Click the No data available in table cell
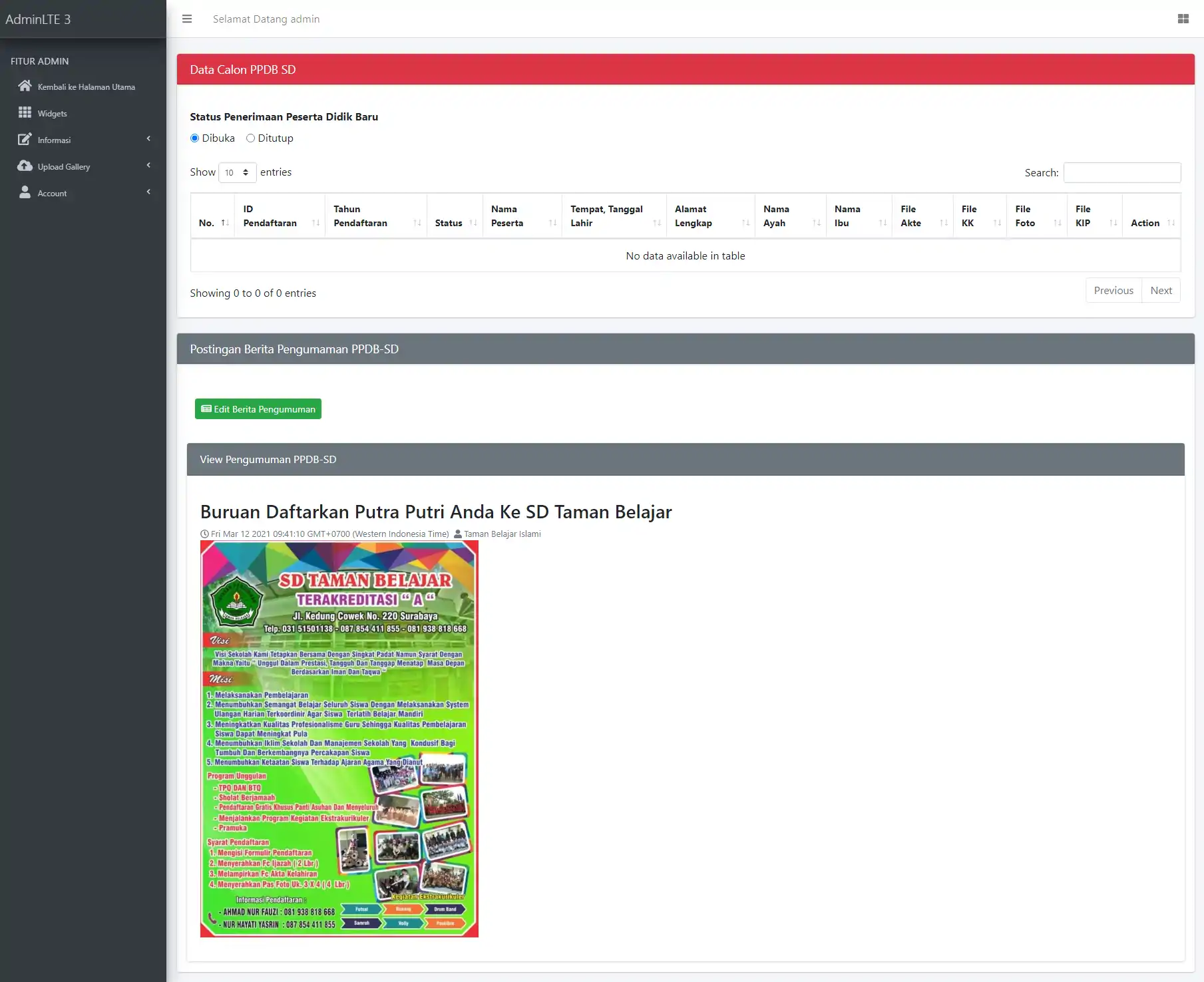1204x982 pixels. click(686, 255)
